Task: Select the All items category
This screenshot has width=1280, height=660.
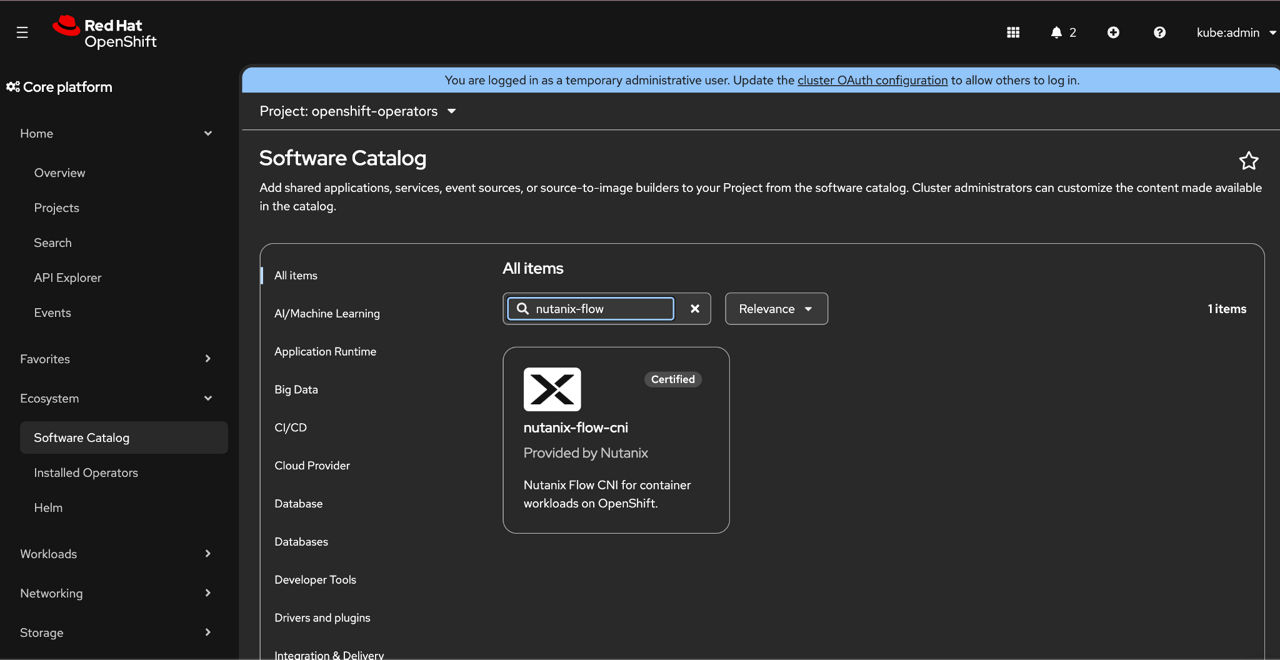Action: (x=296, y=276)
